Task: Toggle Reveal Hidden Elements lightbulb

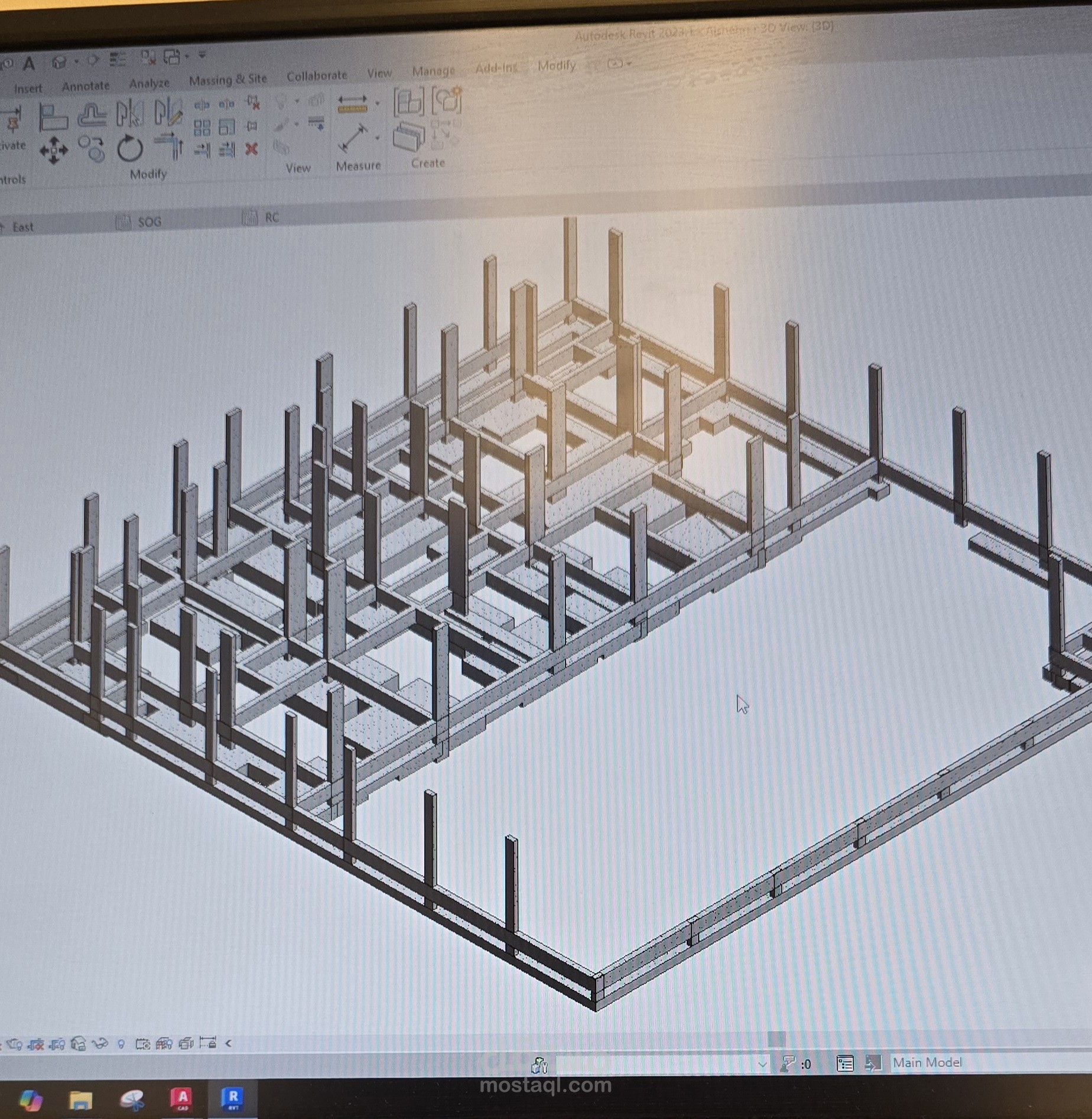Action: [121, 1044]
